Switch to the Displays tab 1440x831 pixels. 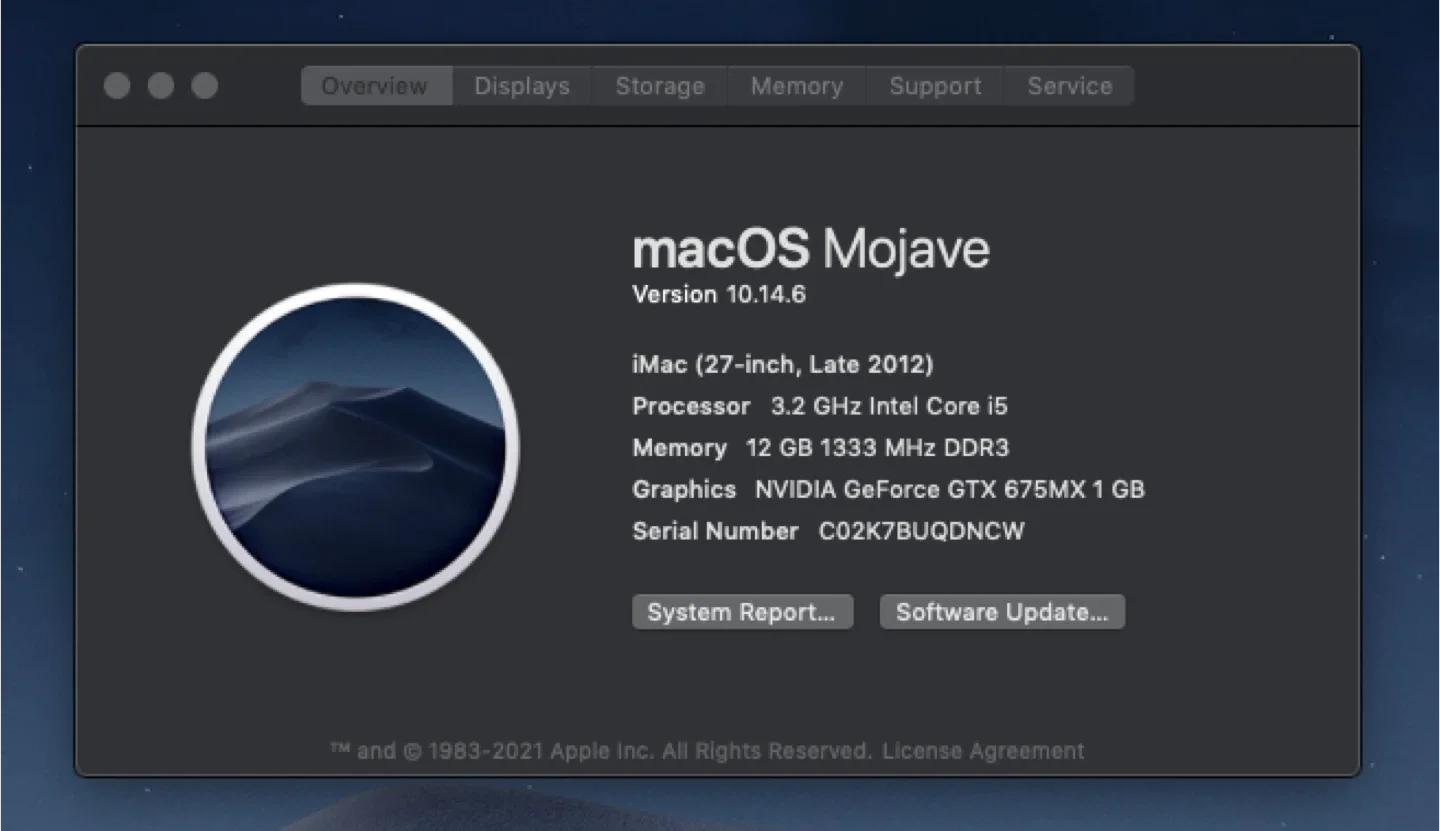tap(520, 86)
